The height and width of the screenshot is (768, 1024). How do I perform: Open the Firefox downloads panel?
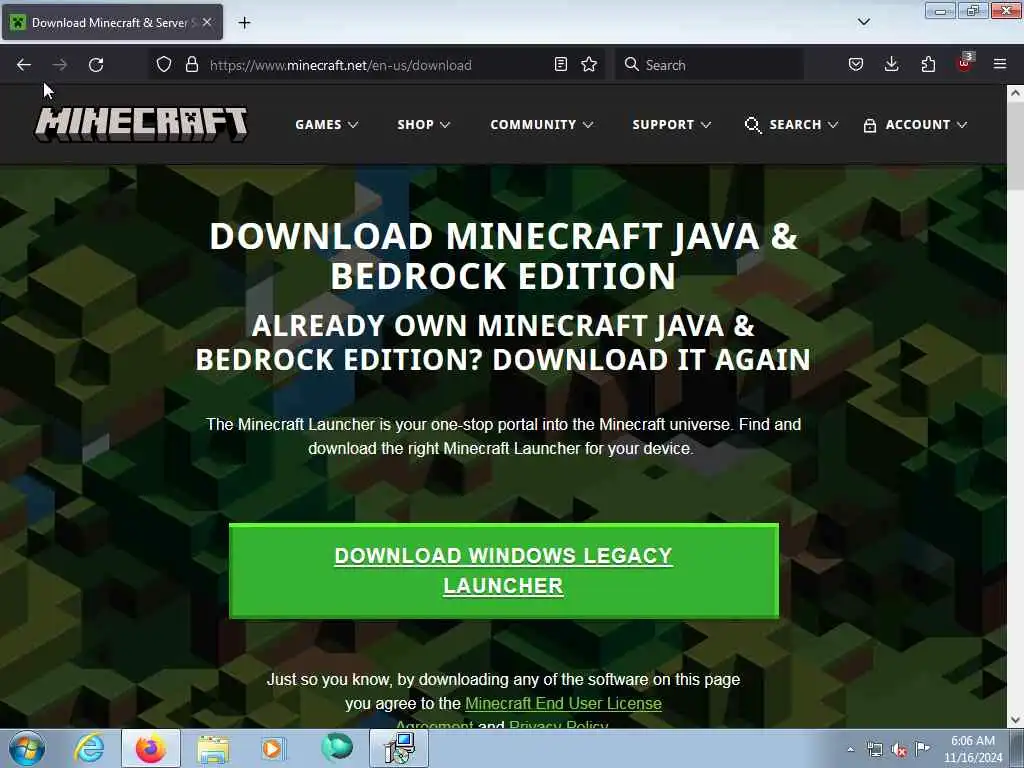coord(891,64)
